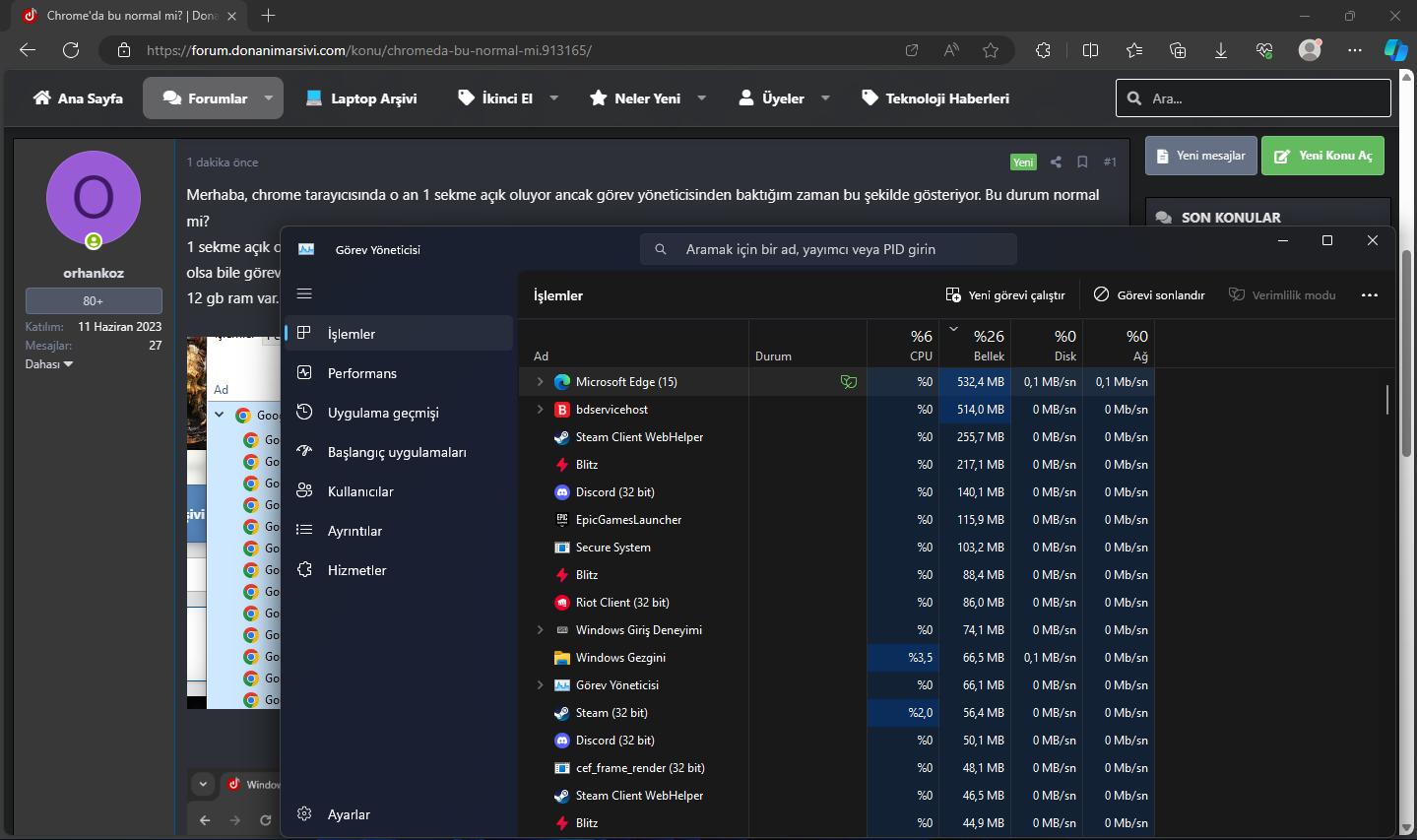Screen dimensions: 1417x840
Task: Open Hizmetler page in Task Manager
Action: pos(399,570)
